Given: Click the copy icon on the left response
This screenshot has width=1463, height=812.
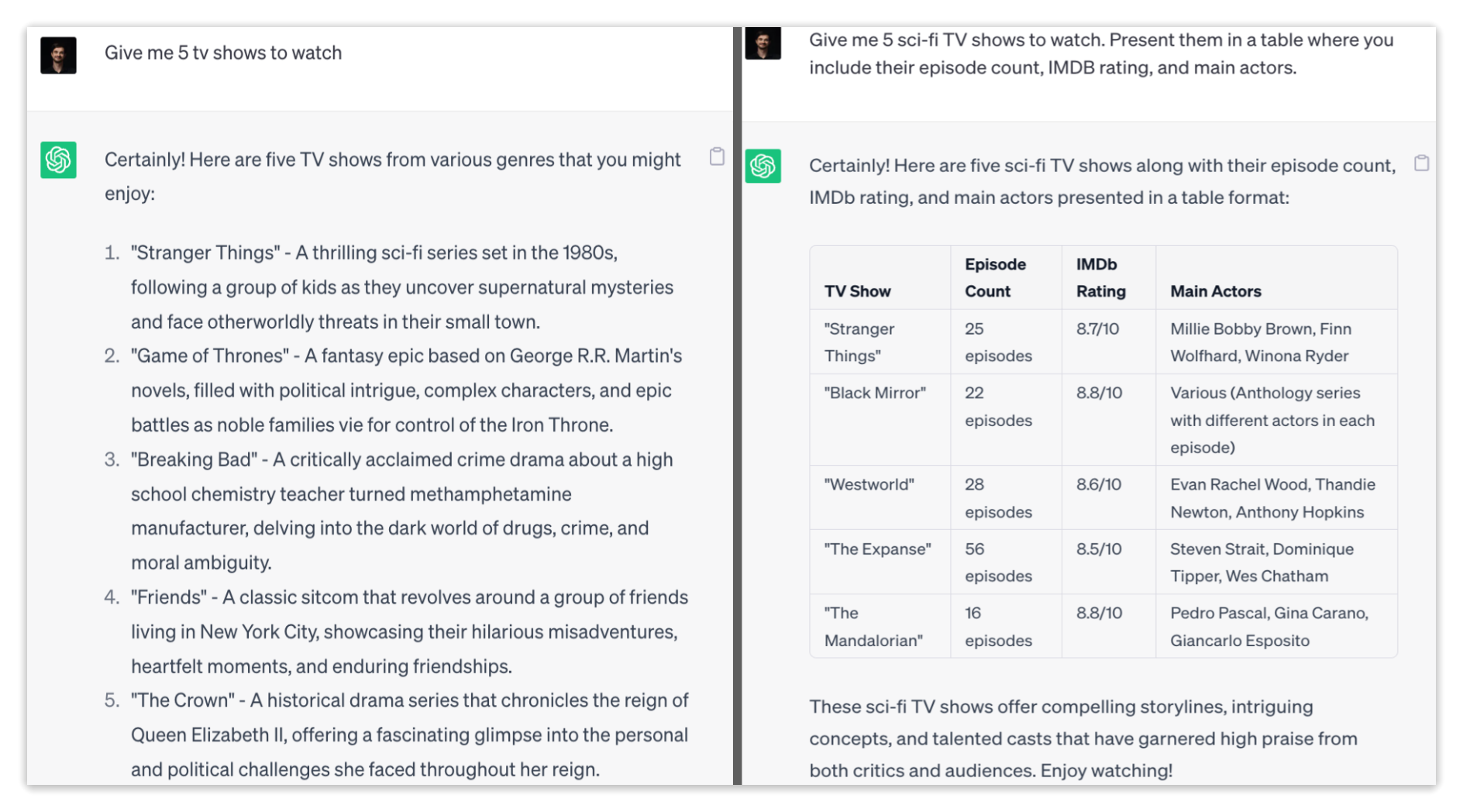Looking at the screenshot, I should coord(717,157).
